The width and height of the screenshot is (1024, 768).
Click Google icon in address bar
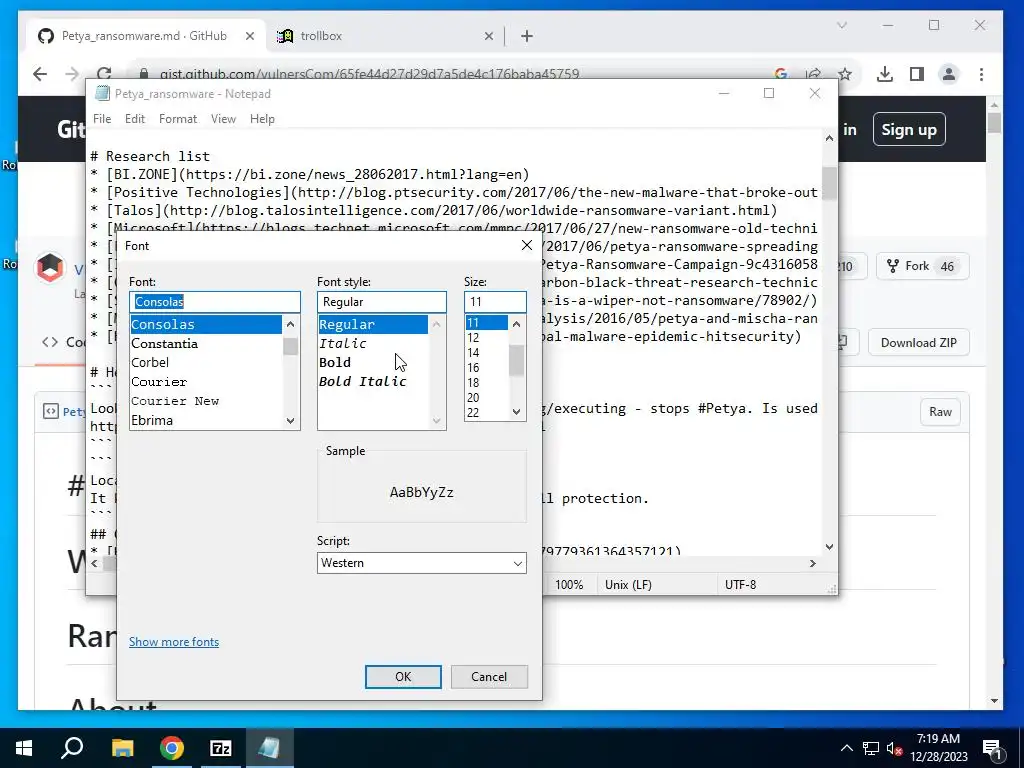(x=780, y=74)
